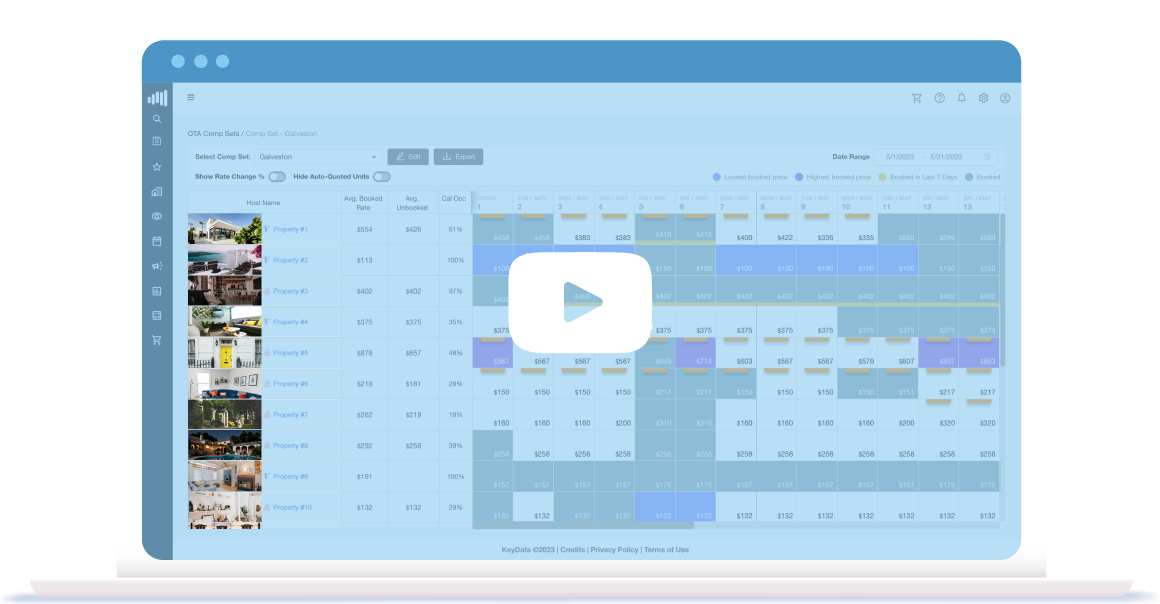1160x604 pixels.
Task: Open the user account profile icon
Action: pyautogui.click(x=1005, y=98)
